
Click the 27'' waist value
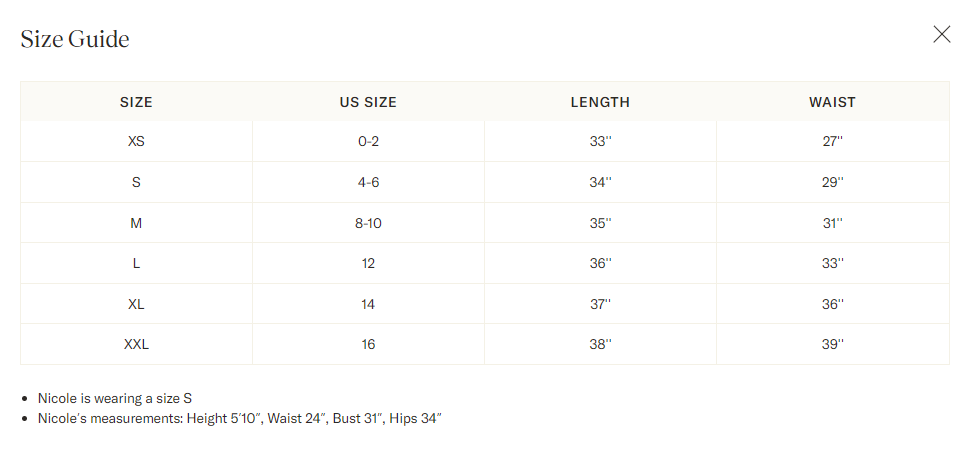[x=832, y=141]
